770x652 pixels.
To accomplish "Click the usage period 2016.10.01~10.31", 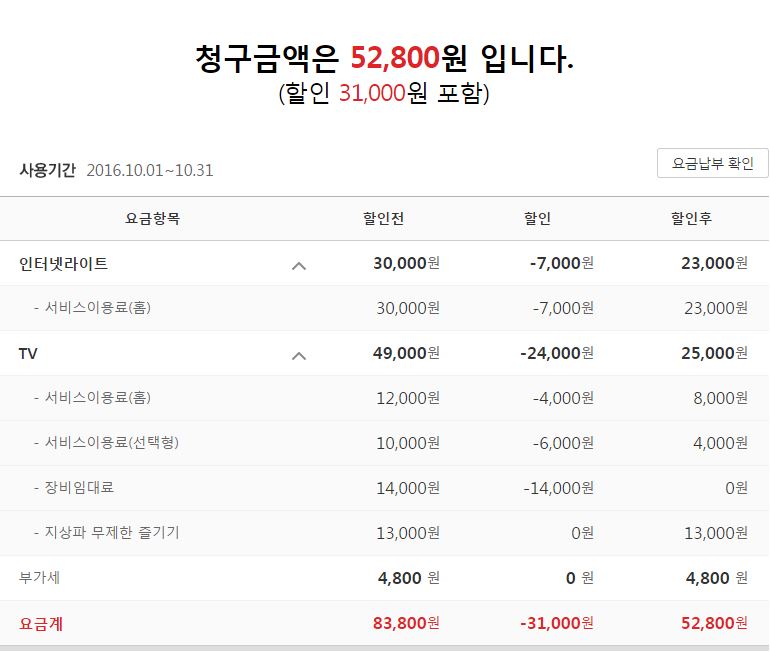I will point(149,170).
